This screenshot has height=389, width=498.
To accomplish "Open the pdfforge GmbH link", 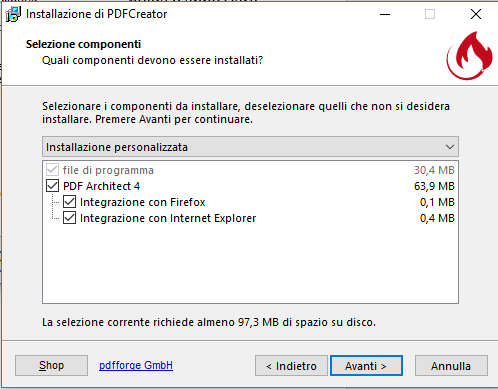I will tap(136, 365).
